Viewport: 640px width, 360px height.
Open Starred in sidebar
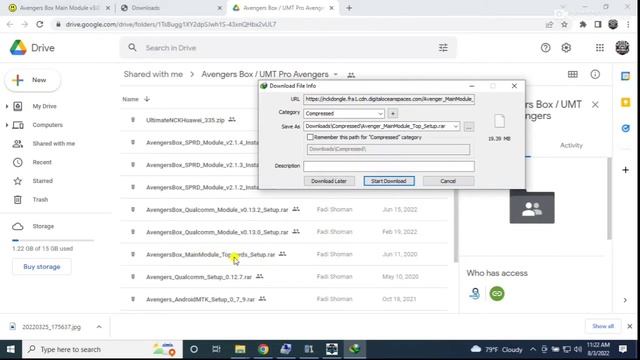tap(42, 181)
